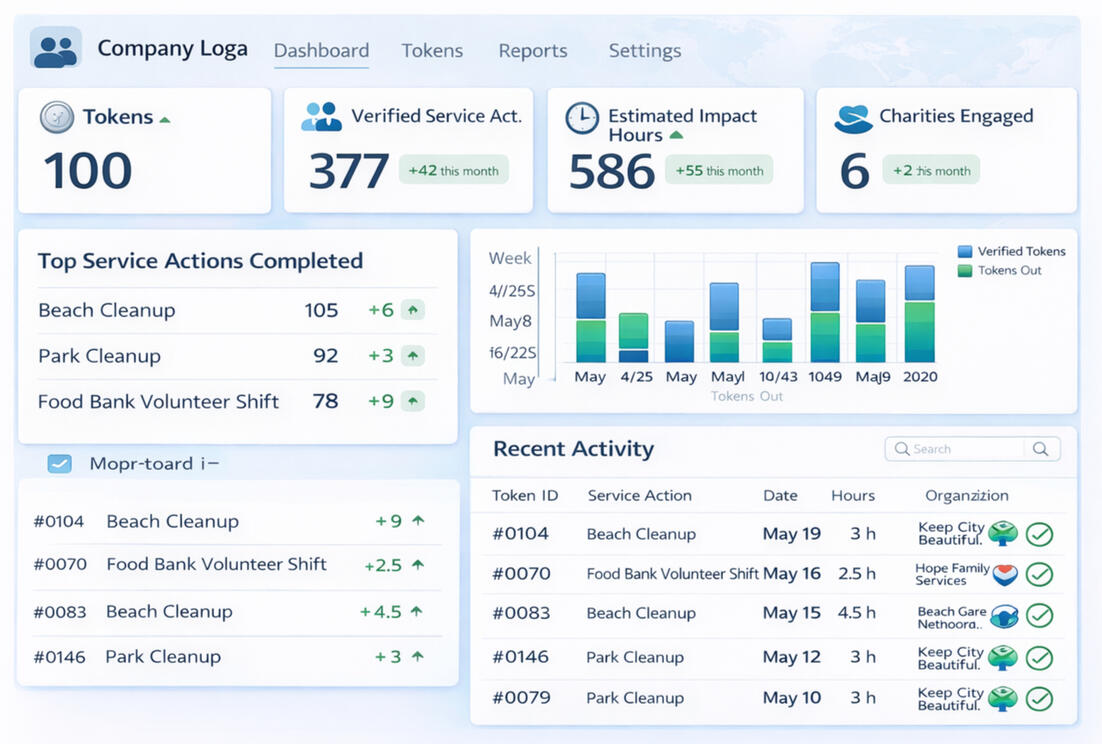Click the Verified Service Act. people icon
The width and height of the screenshot is (1102, 744).
click(321, 117)
